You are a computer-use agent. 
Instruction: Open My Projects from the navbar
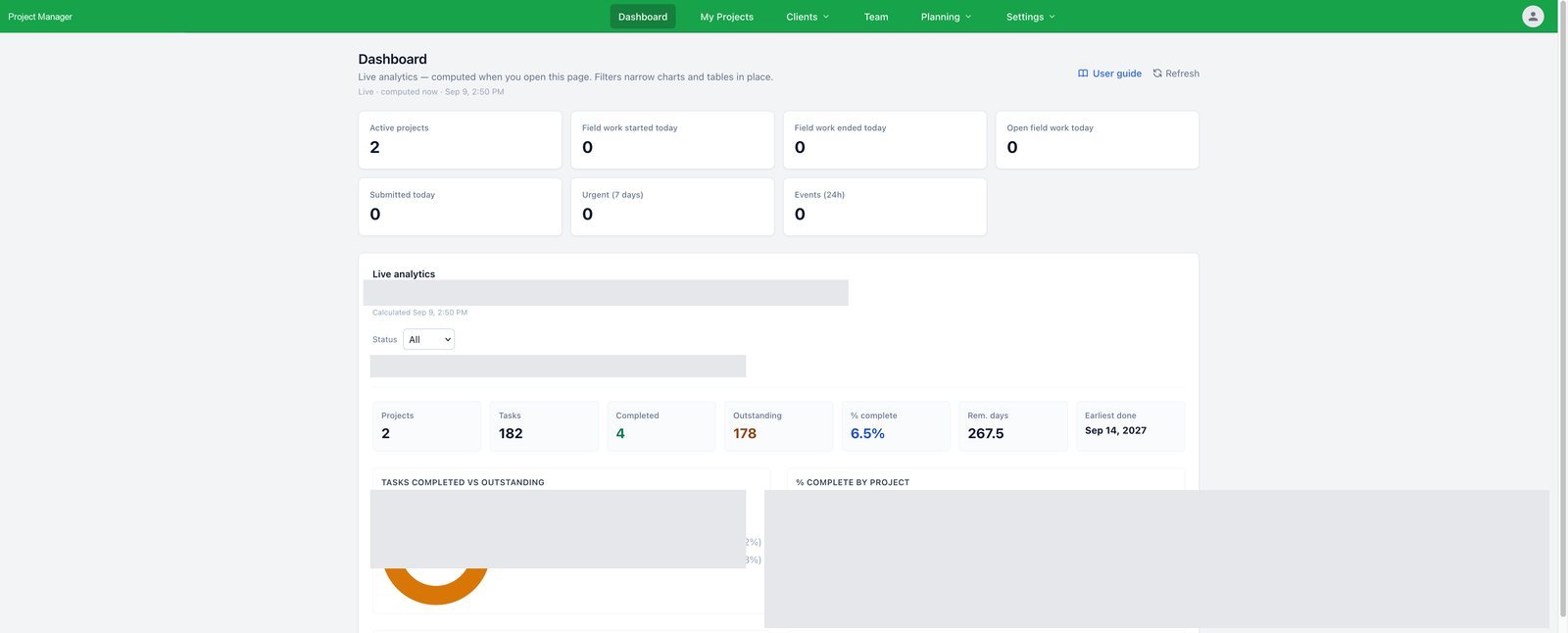point(726,17)
